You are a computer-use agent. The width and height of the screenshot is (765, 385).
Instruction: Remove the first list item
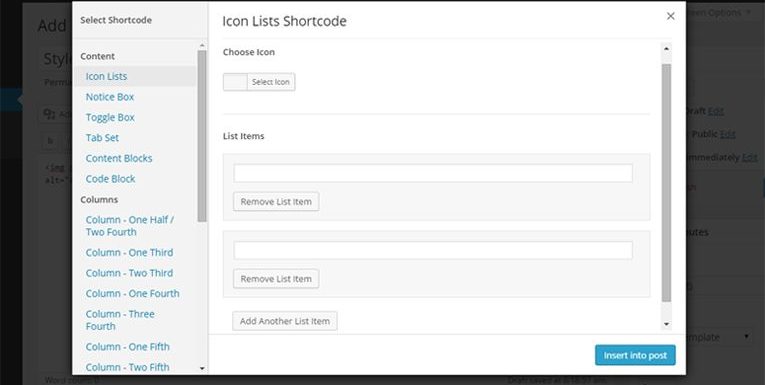pyautogui.click(x=276, y=202)
